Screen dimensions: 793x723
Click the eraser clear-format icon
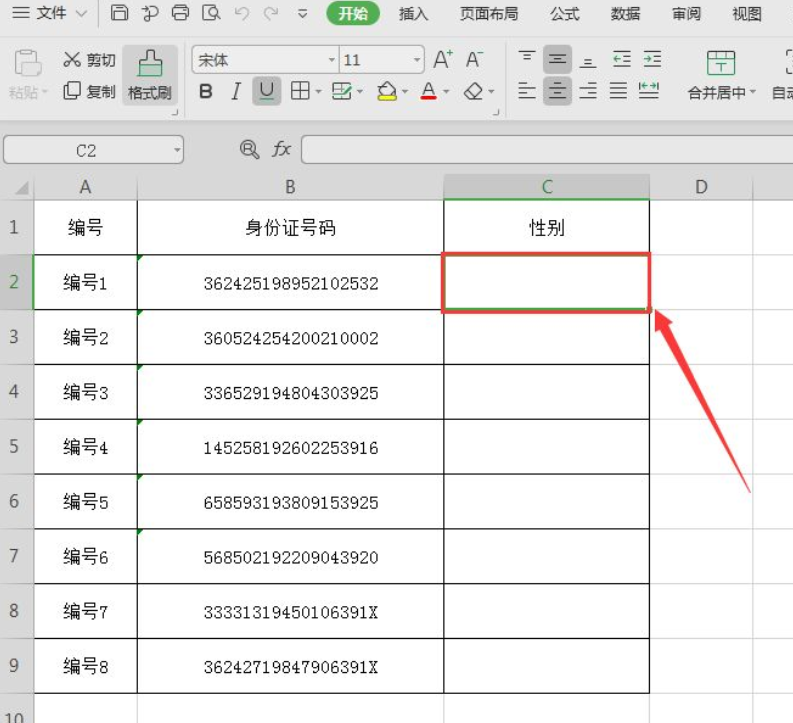473,92
